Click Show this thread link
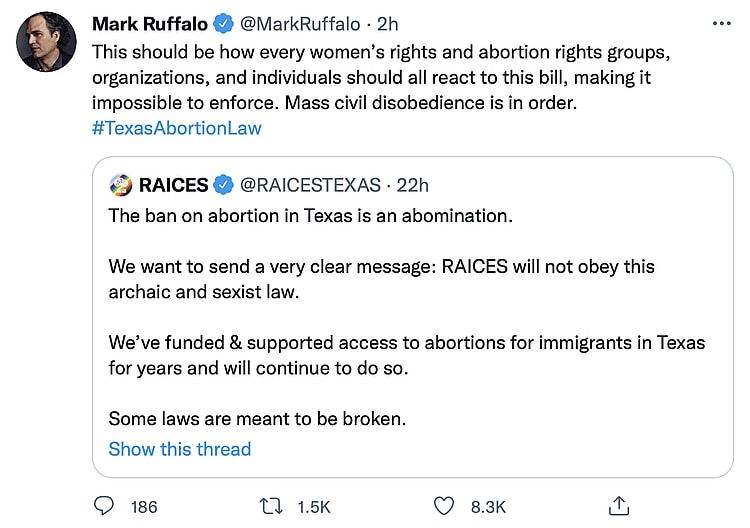This screenshot has width=750, height=528. 180,449
